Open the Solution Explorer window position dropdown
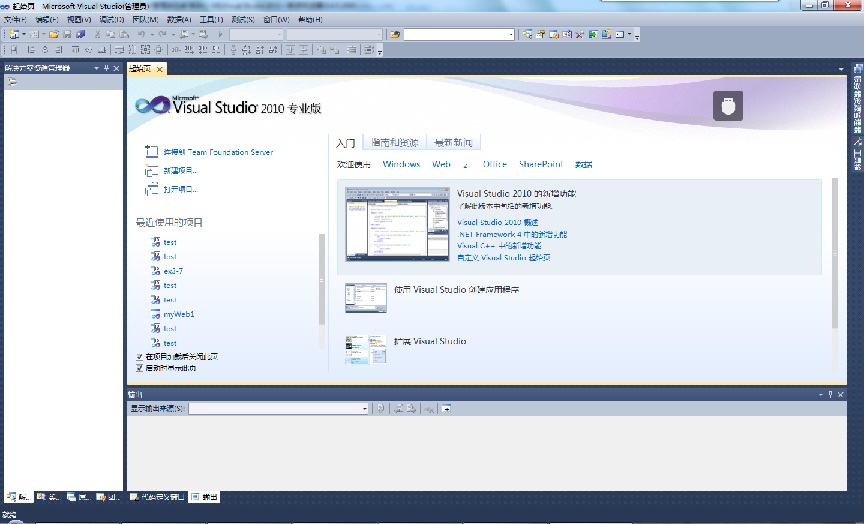Viewport: 865px width, 524px height. tap(97, 68)
